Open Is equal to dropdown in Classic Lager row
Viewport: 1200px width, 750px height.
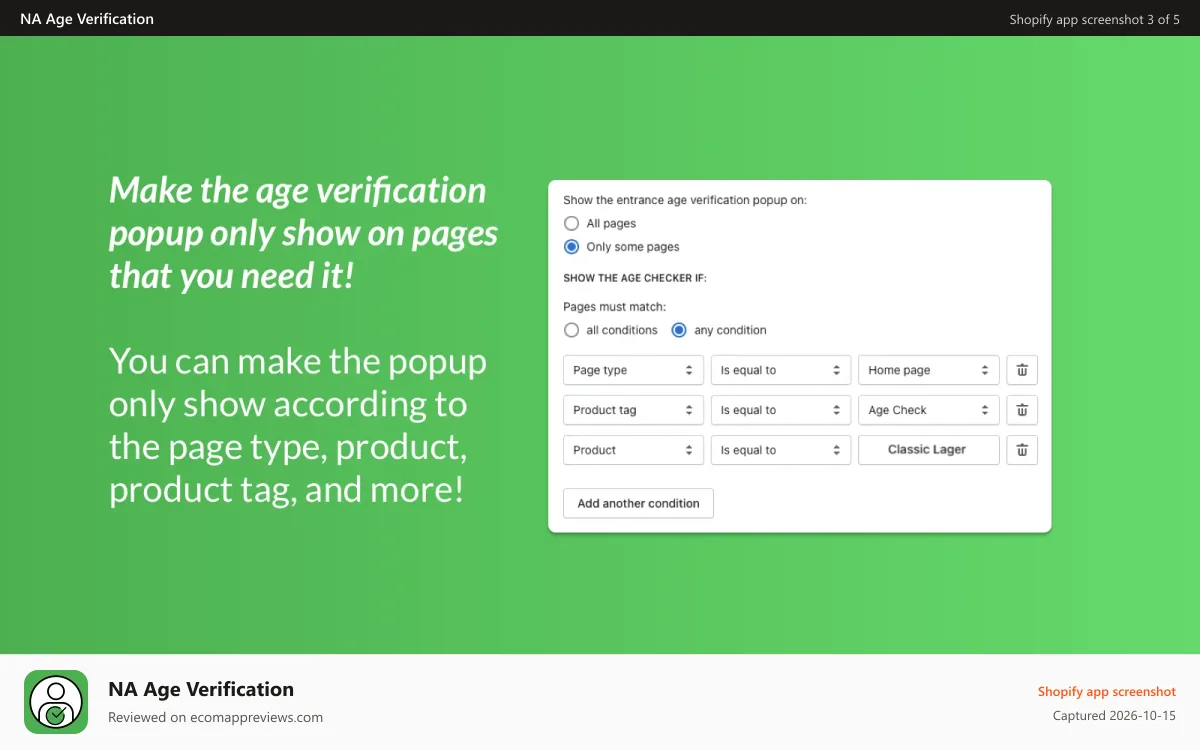pyautogui.click(x=781, y=450)
